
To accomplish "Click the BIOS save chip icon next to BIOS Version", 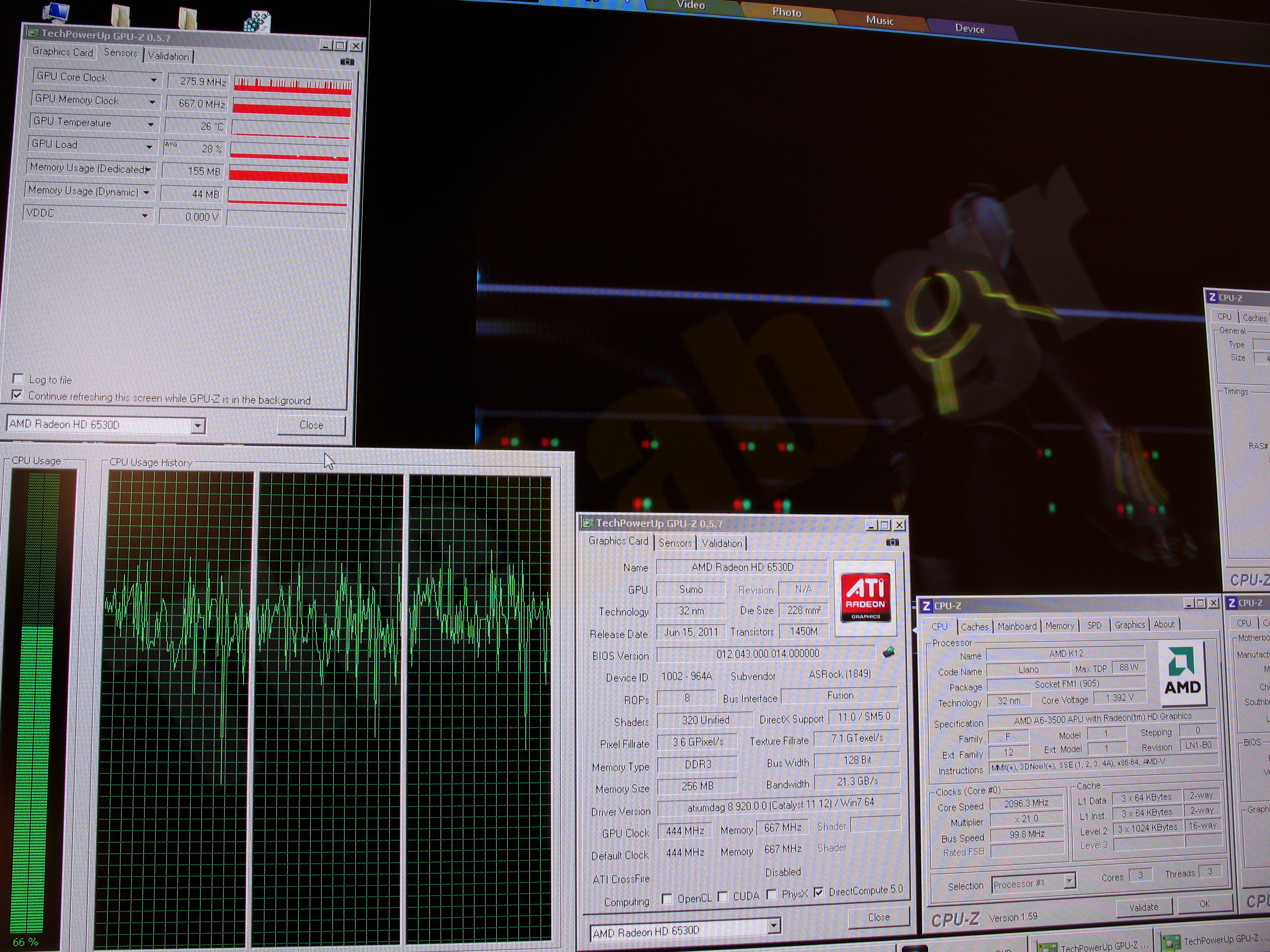I will tap(888, 652).
